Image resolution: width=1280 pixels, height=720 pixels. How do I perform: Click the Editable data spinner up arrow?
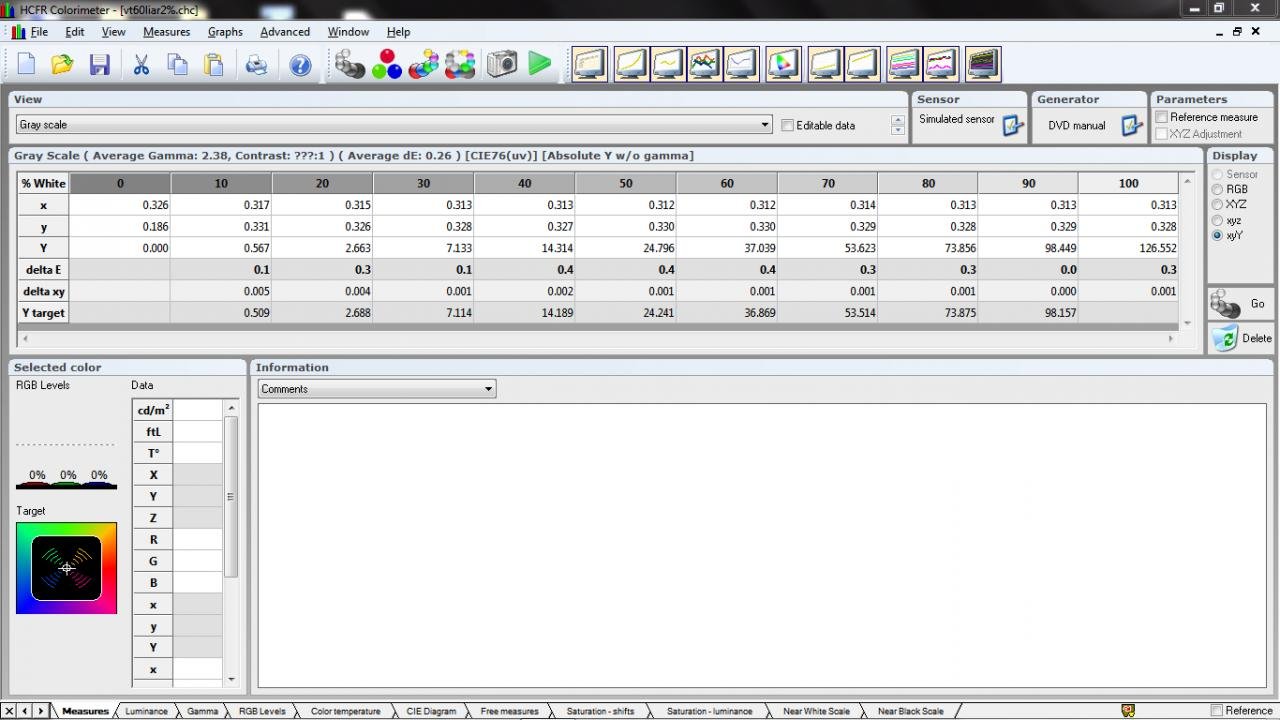[898, 120]
